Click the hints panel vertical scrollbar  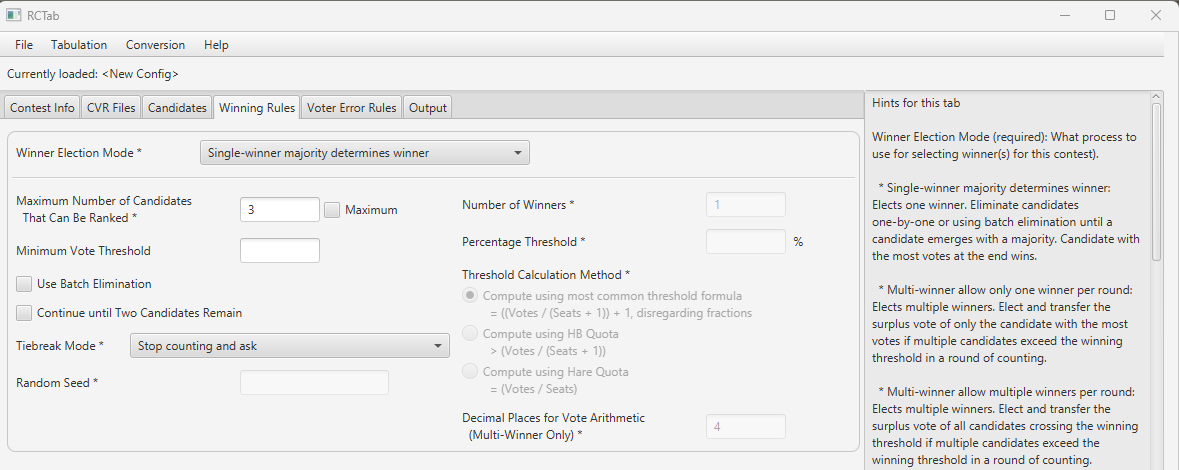coord(1156,182)
